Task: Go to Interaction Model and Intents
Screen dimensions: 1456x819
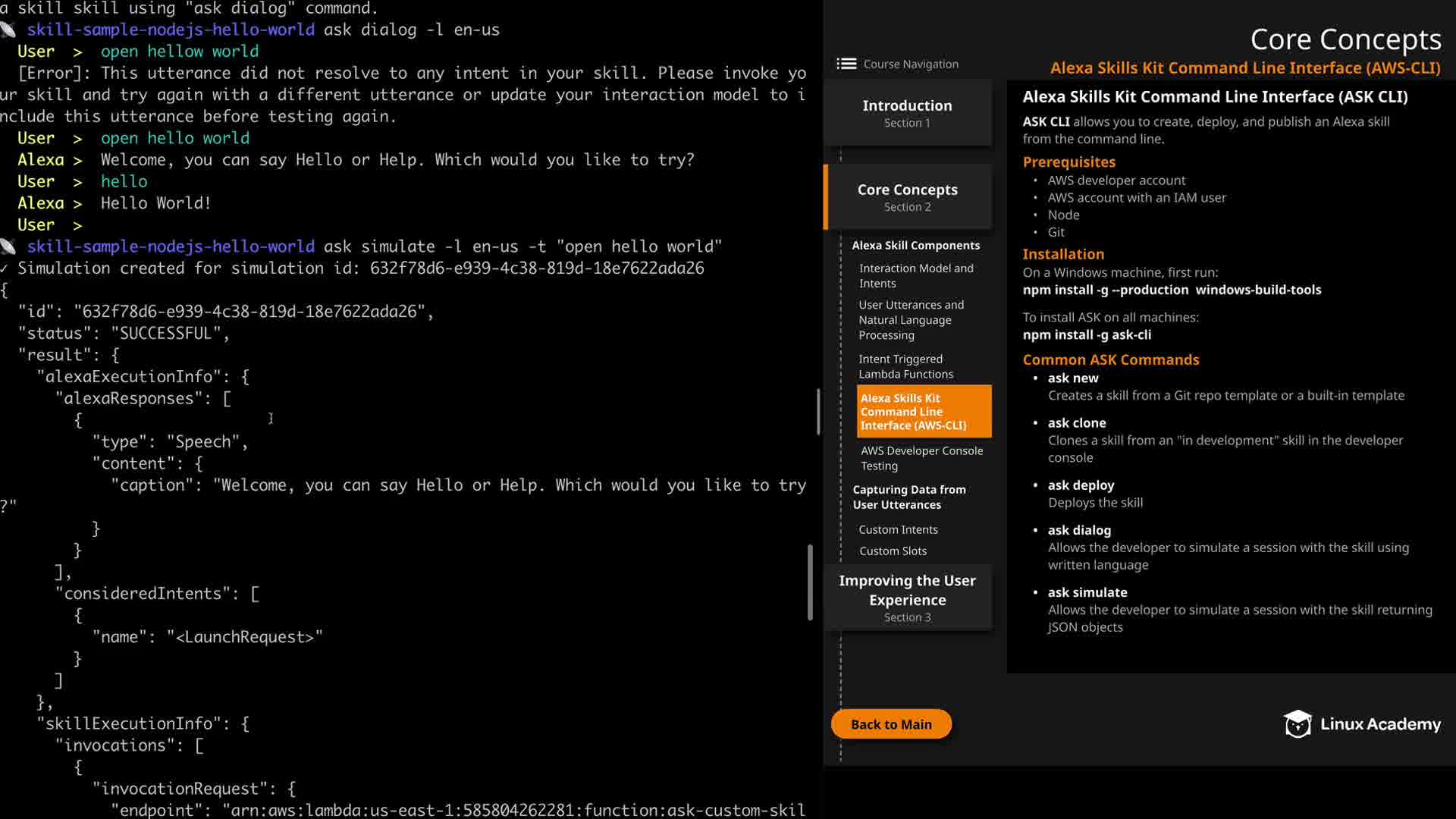Action: (915, 276)
